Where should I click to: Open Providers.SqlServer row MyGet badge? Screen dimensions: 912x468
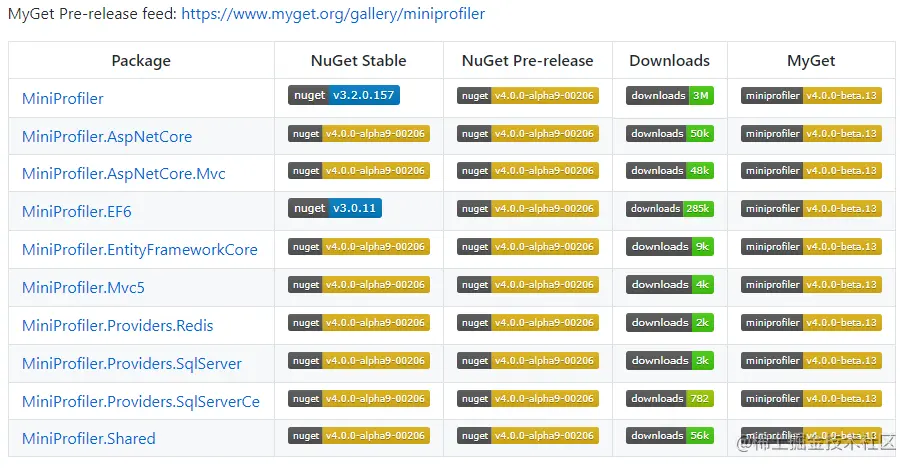(x=811, y=360)
